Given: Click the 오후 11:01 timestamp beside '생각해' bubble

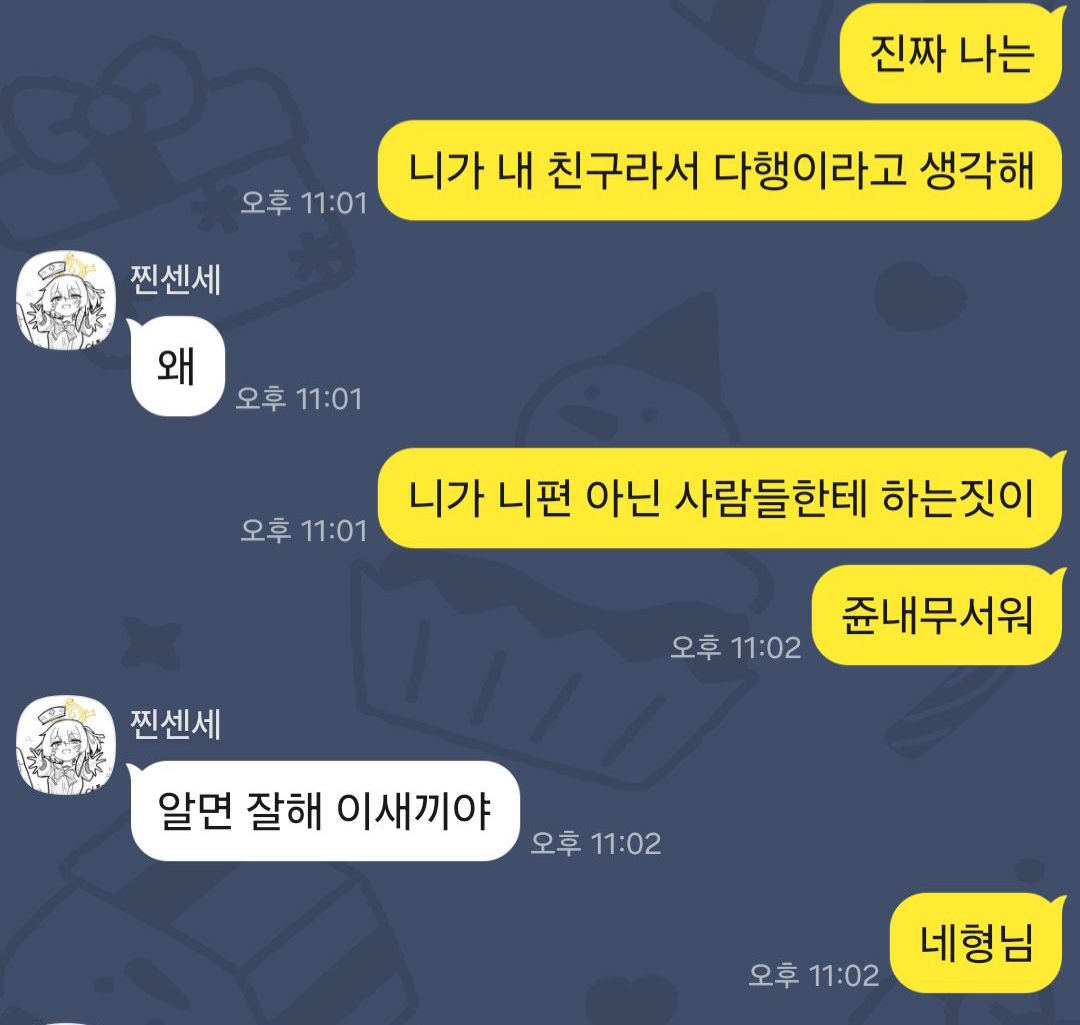Looking at the screenshot, I should [304, 203].
